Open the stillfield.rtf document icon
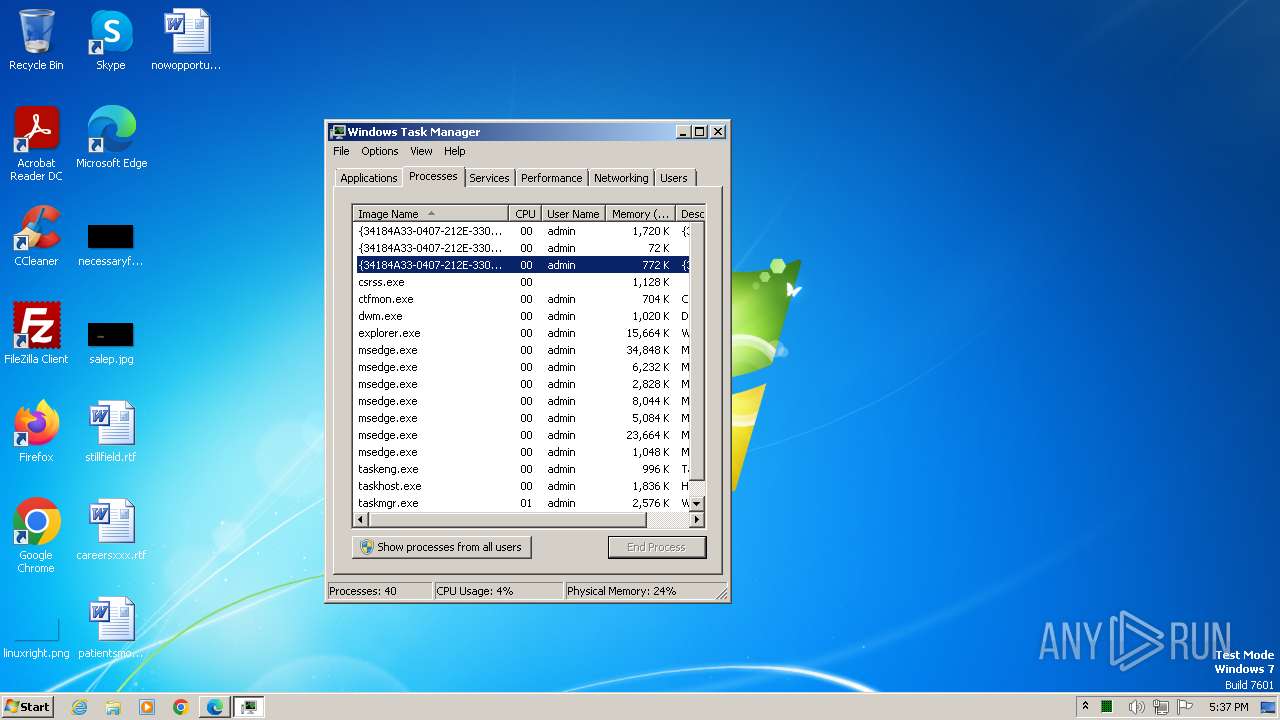Viewport: 1280px width, 720px height. pos(111,432)
